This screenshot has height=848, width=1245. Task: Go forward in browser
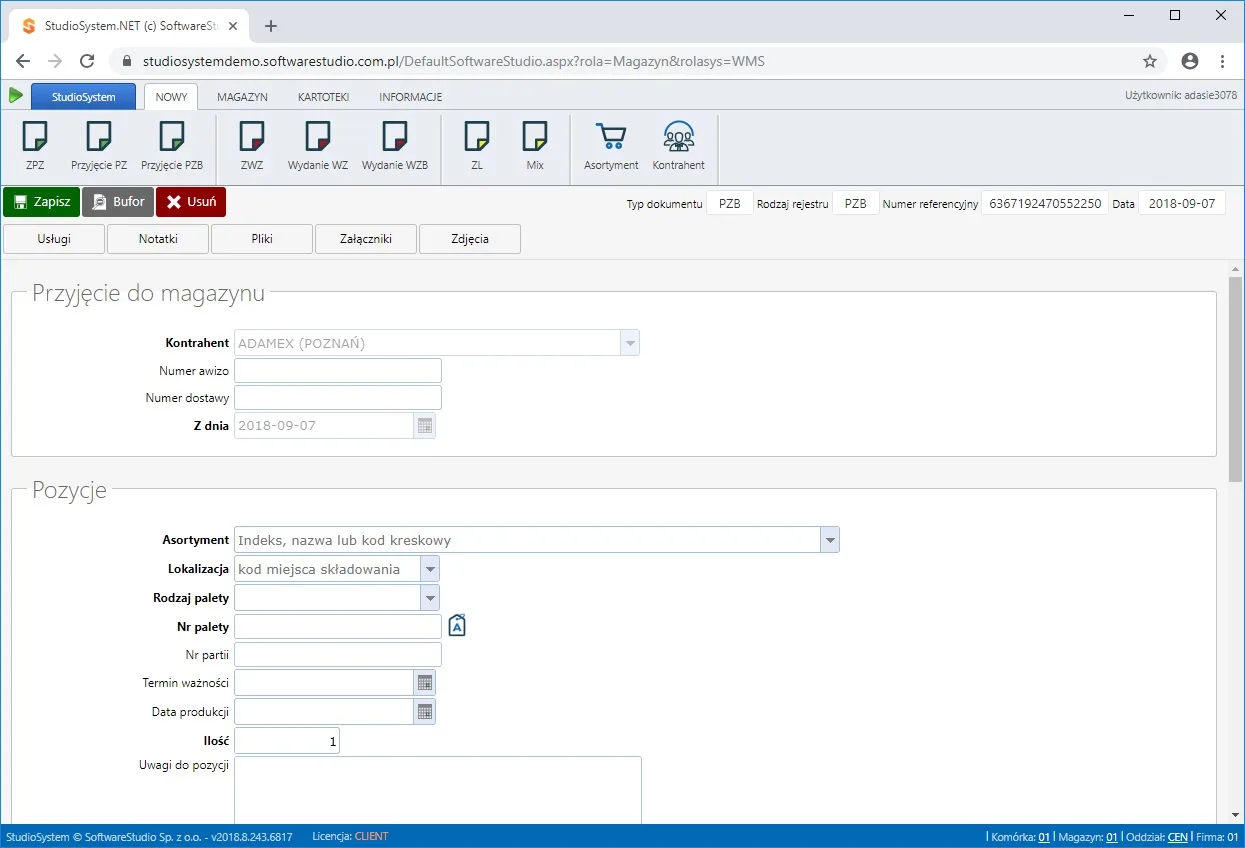point(55,61)
